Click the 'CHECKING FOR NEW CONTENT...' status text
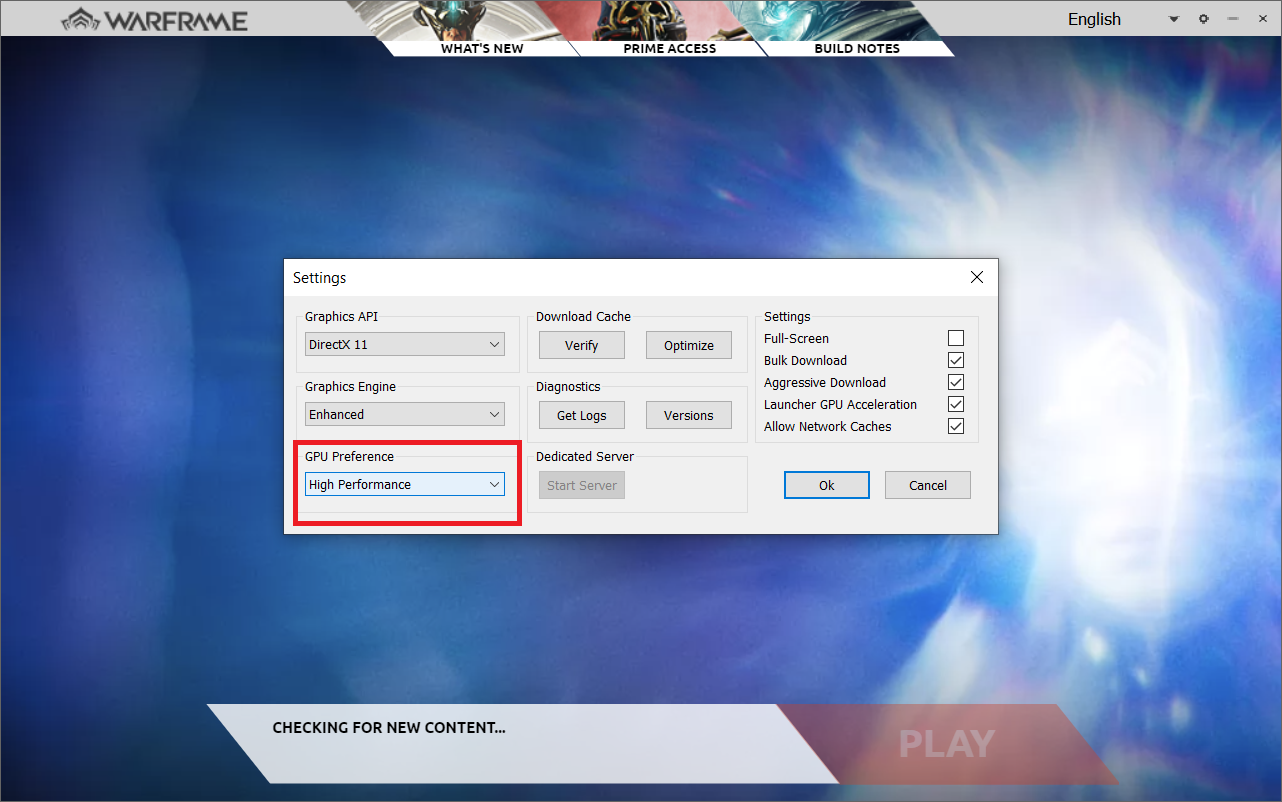Viewport: 1282px width, 802px height. pyautogui.click(x=389, y=728)
